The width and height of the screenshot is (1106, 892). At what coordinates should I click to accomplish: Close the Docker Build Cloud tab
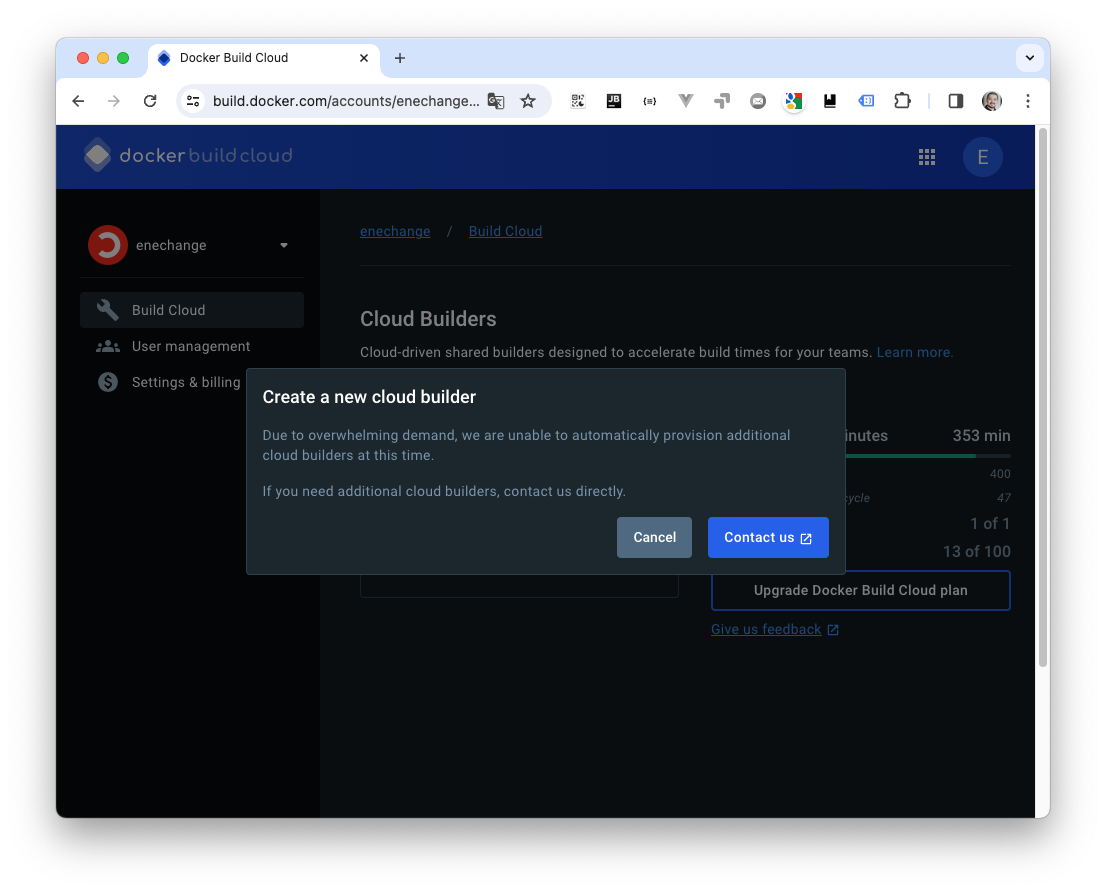364,58
